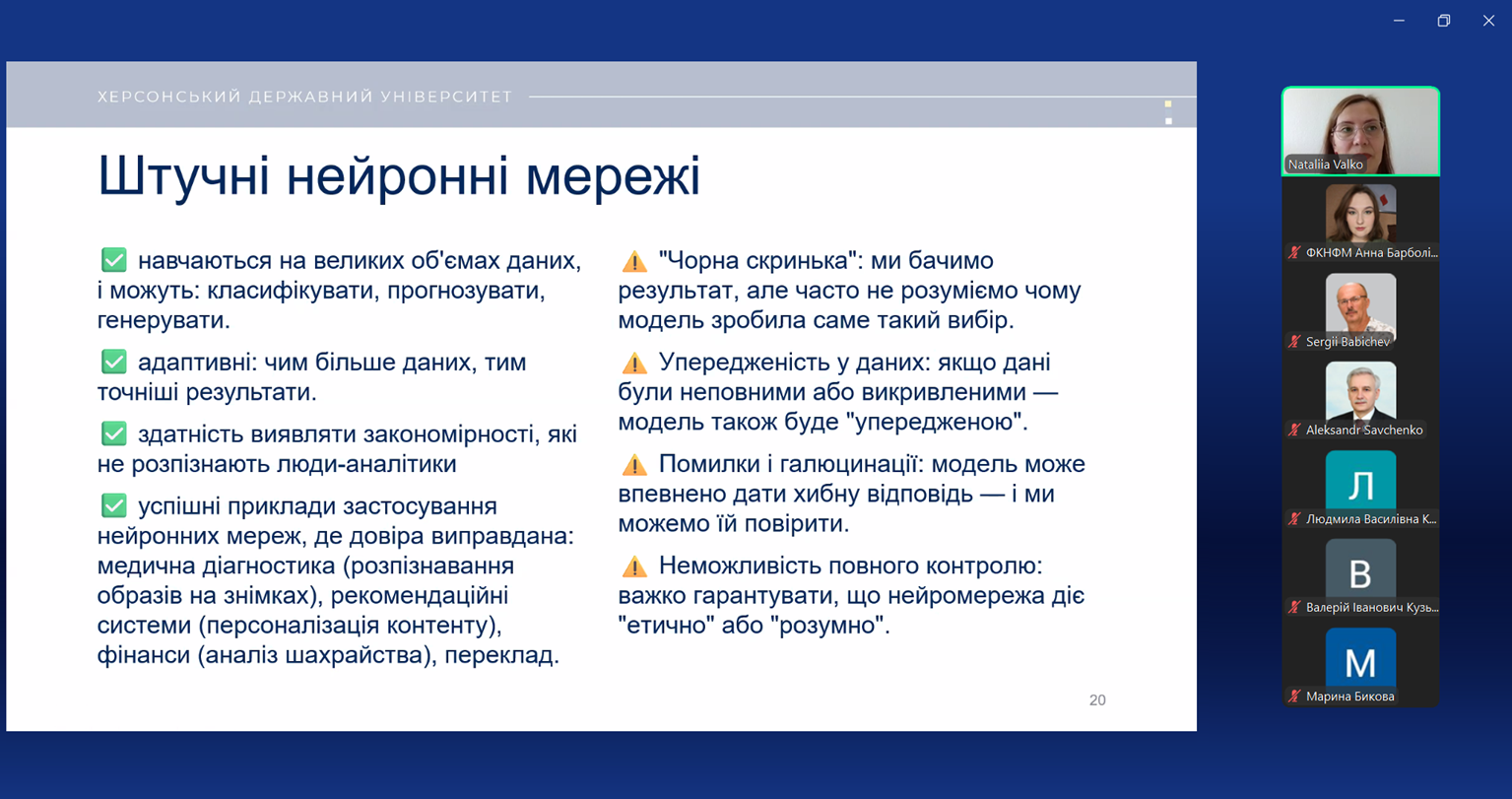
Task: Click warning icon beside 'Неможливість повного контролю'
Action: tap(634, 566)
